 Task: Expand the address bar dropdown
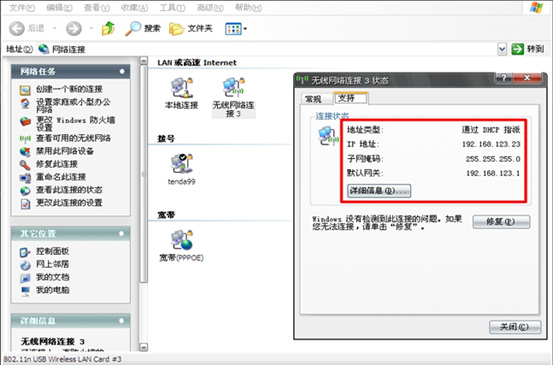(502, 49)
